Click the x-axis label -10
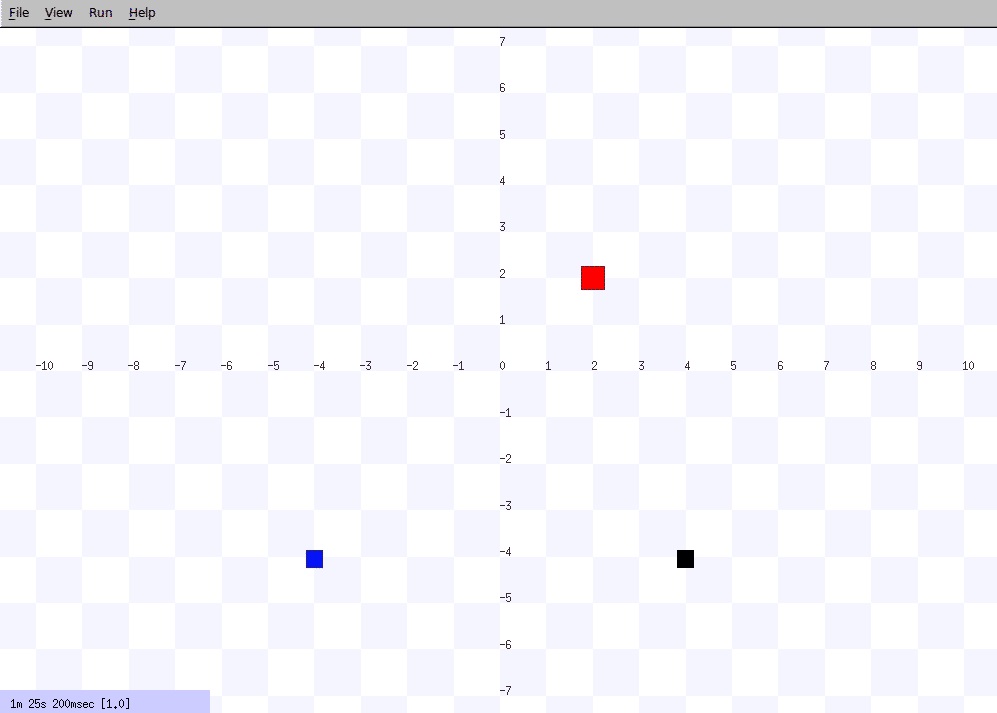 [45, 366]
